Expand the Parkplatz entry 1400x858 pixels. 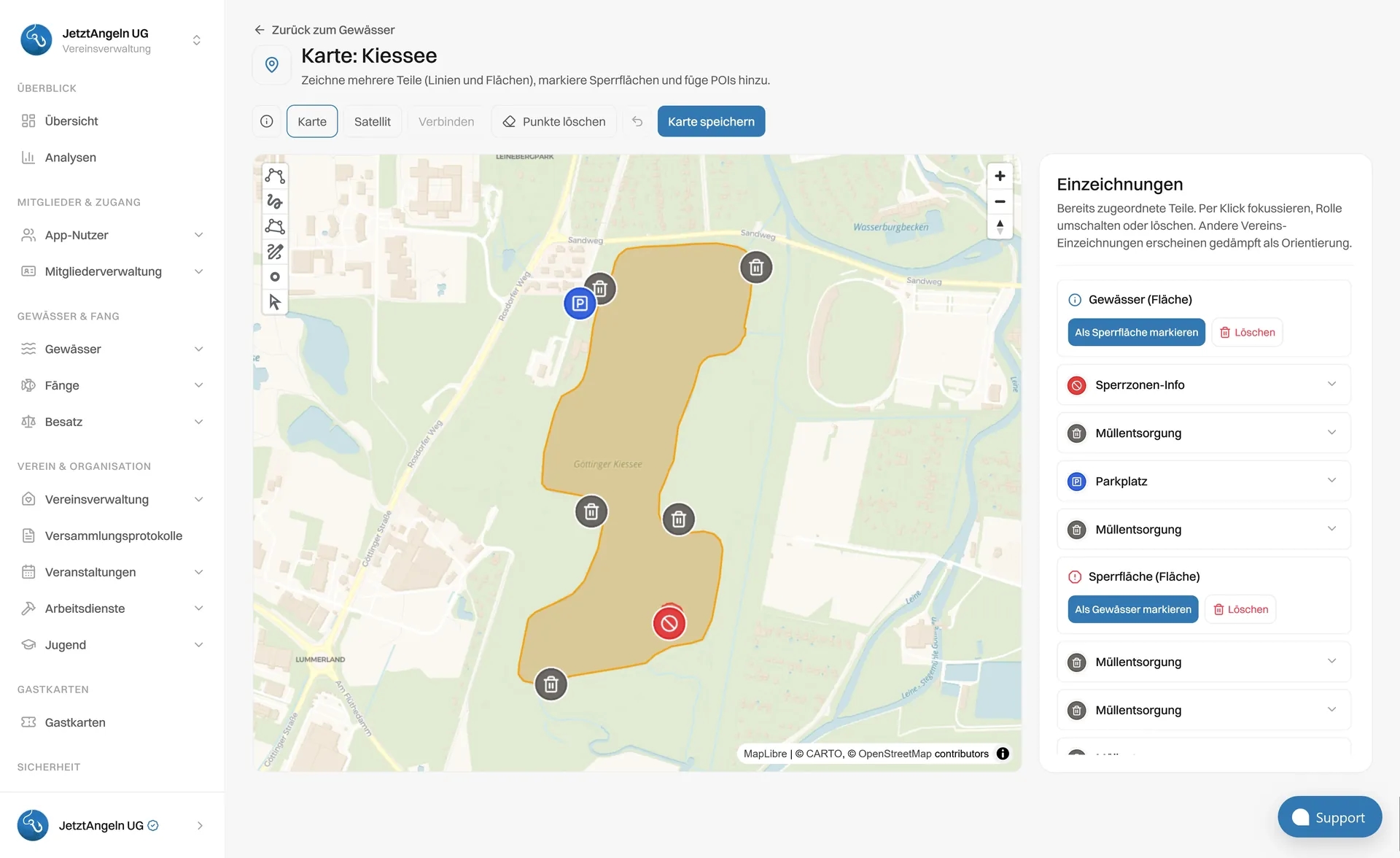(1204, 481)
